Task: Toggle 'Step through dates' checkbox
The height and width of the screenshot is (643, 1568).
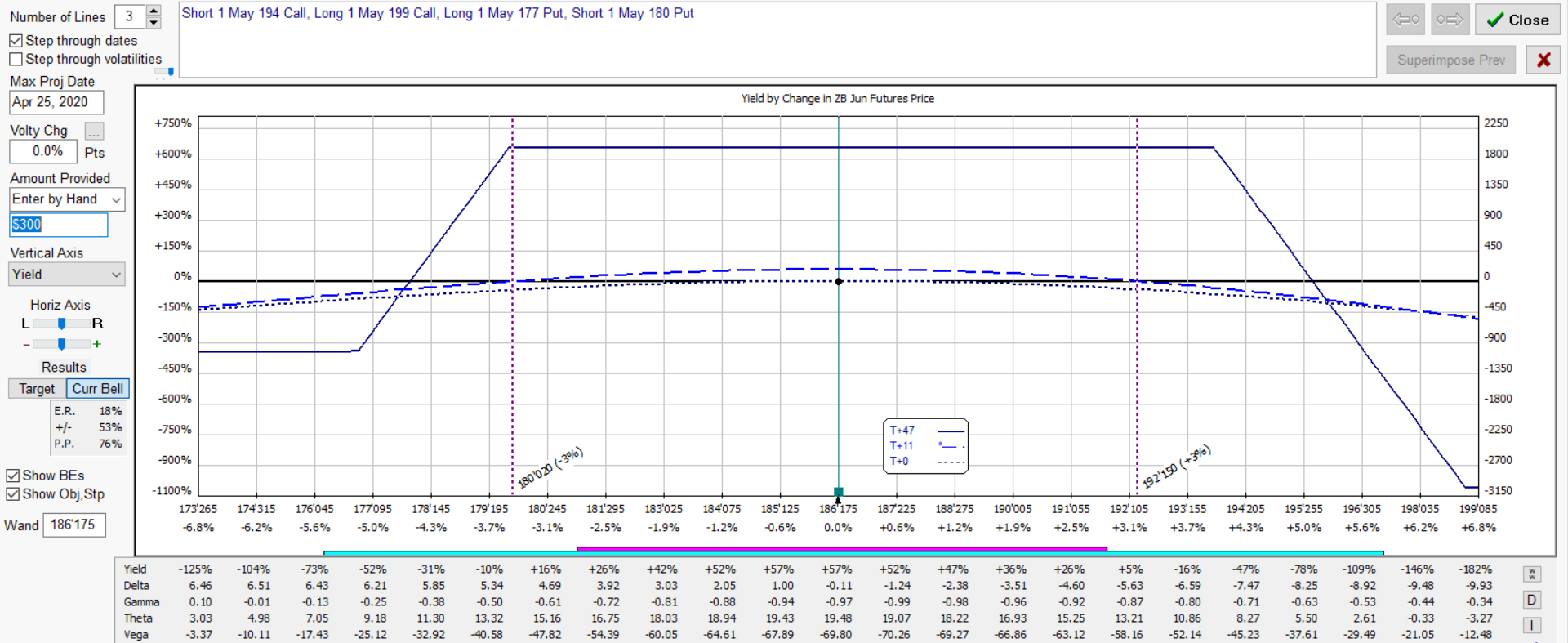Action: [16, 40]
